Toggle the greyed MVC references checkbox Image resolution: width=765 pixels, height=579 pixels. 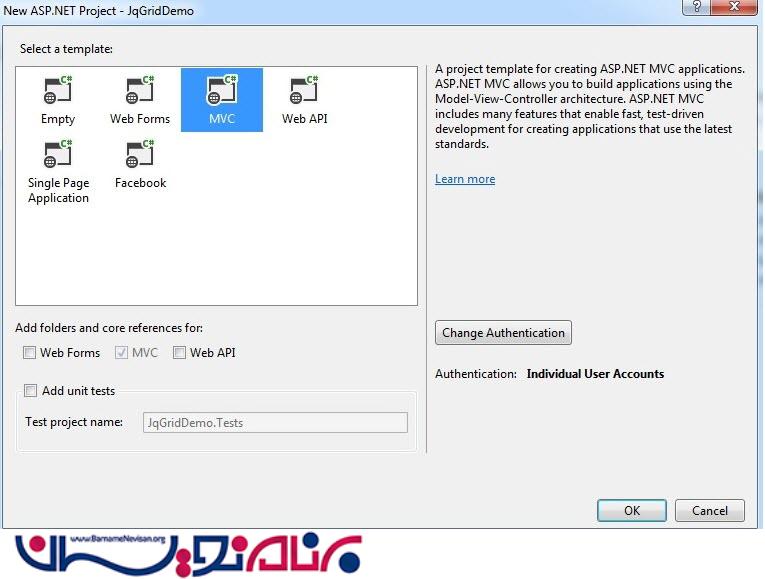point(121,352)
